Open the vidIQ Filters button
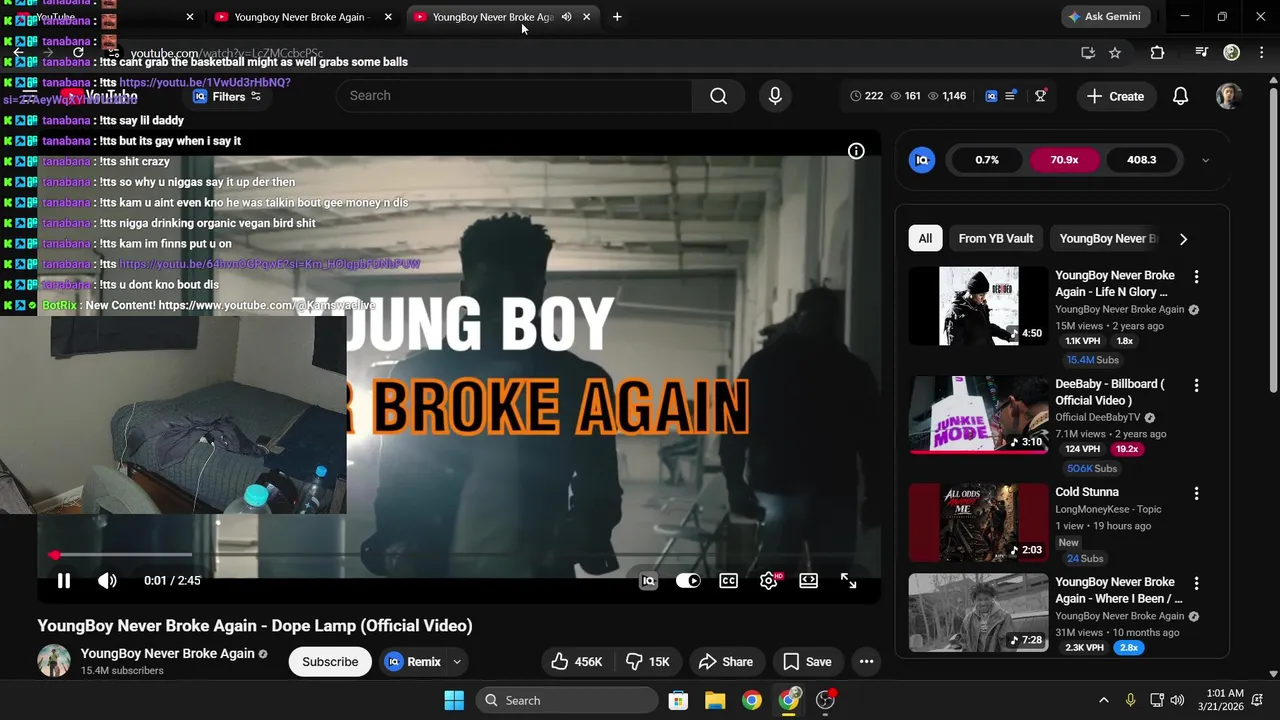This screenshot has height=720, width=1280. (x=227, y=96)
